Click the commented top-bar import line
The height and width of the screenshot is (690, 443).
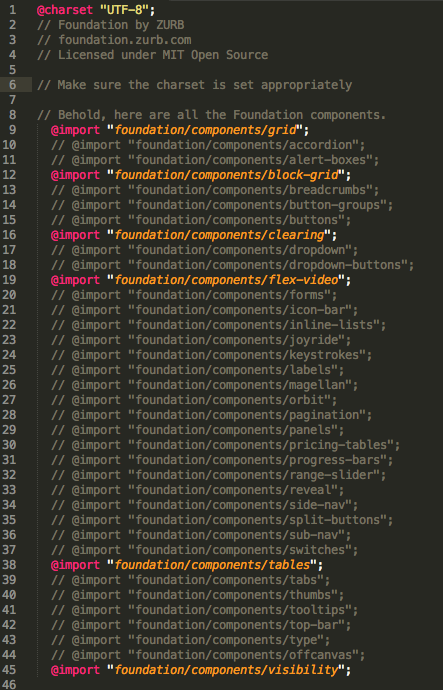point(201,625)
